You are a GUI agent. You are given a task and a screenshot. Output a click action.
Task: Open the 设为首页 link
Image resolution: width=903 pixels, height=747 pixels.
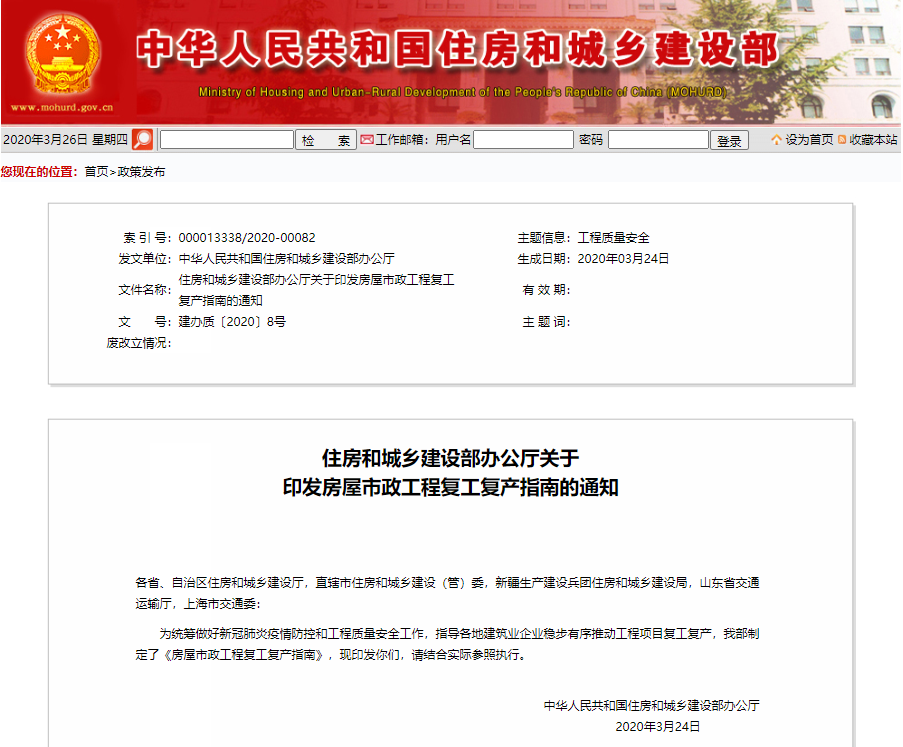809,140
